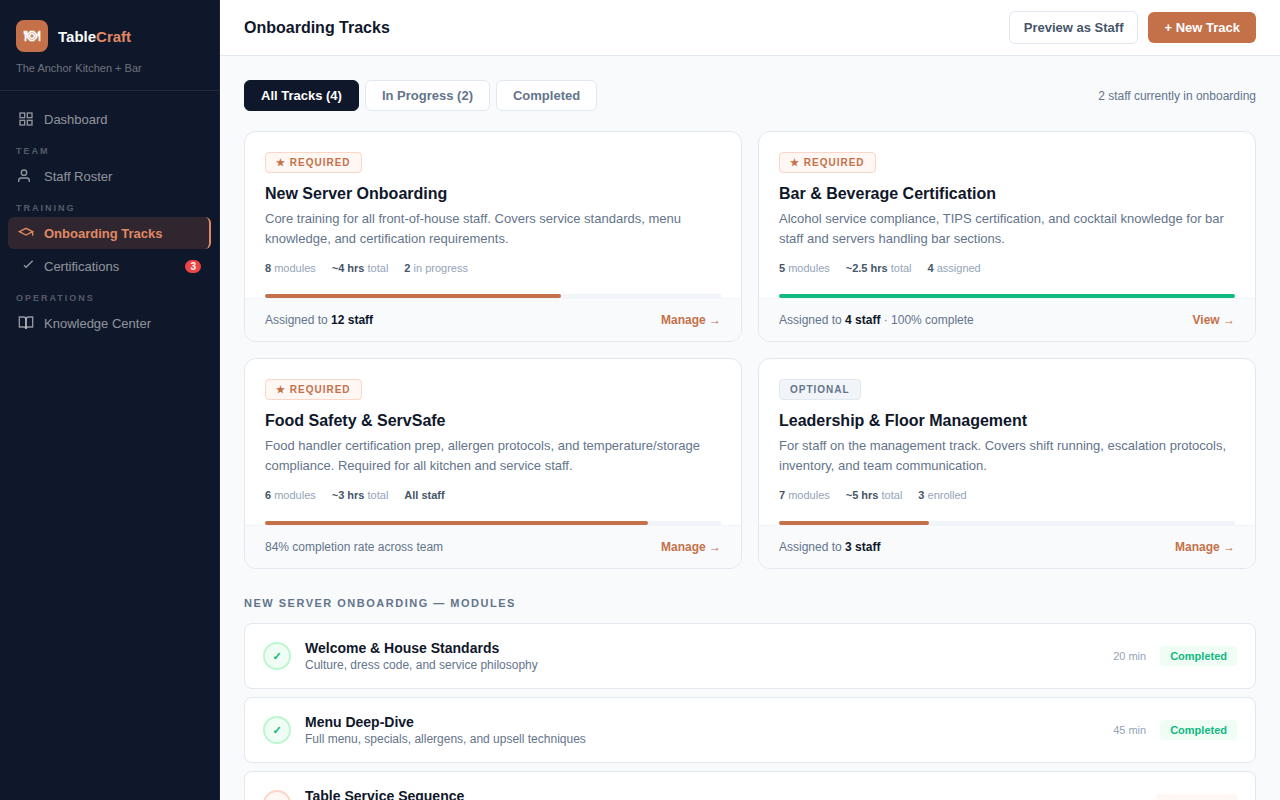
Task: Click the TableCraft logo icon
Action: 32,36
